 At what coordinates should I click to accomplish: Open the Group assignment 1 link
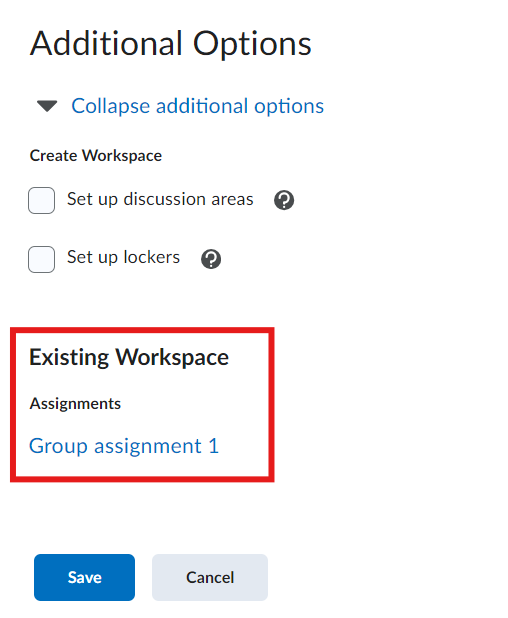coord(124,446)
